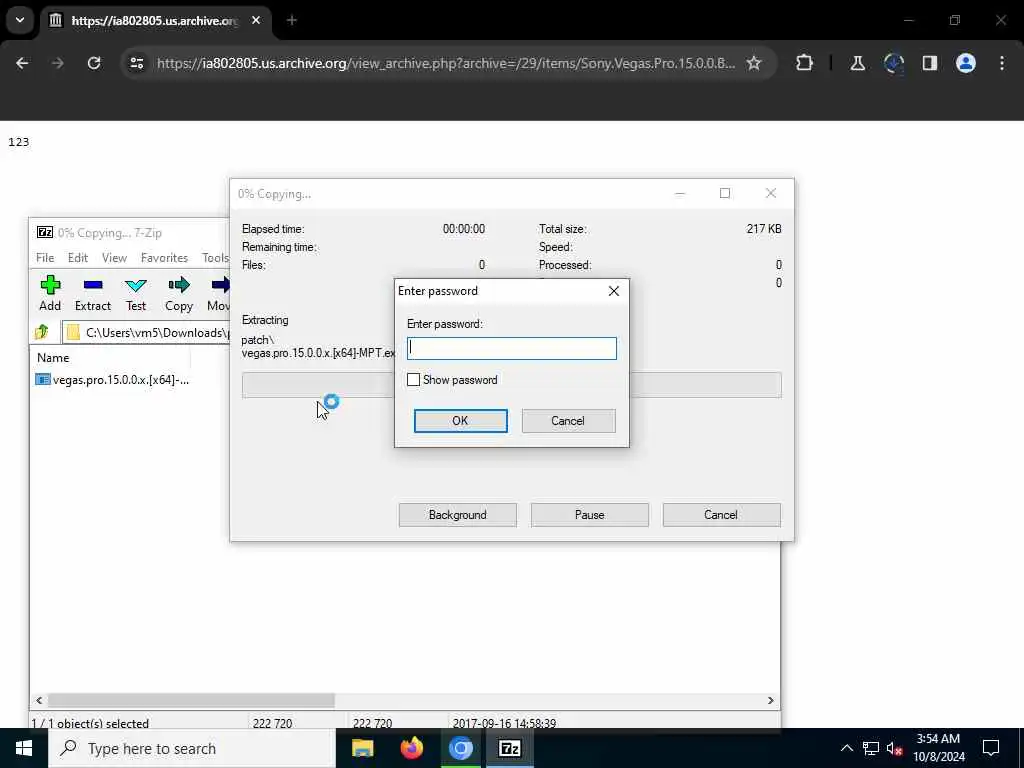
Task: Open the Chrome Labs flask icon
Action: 857,63
